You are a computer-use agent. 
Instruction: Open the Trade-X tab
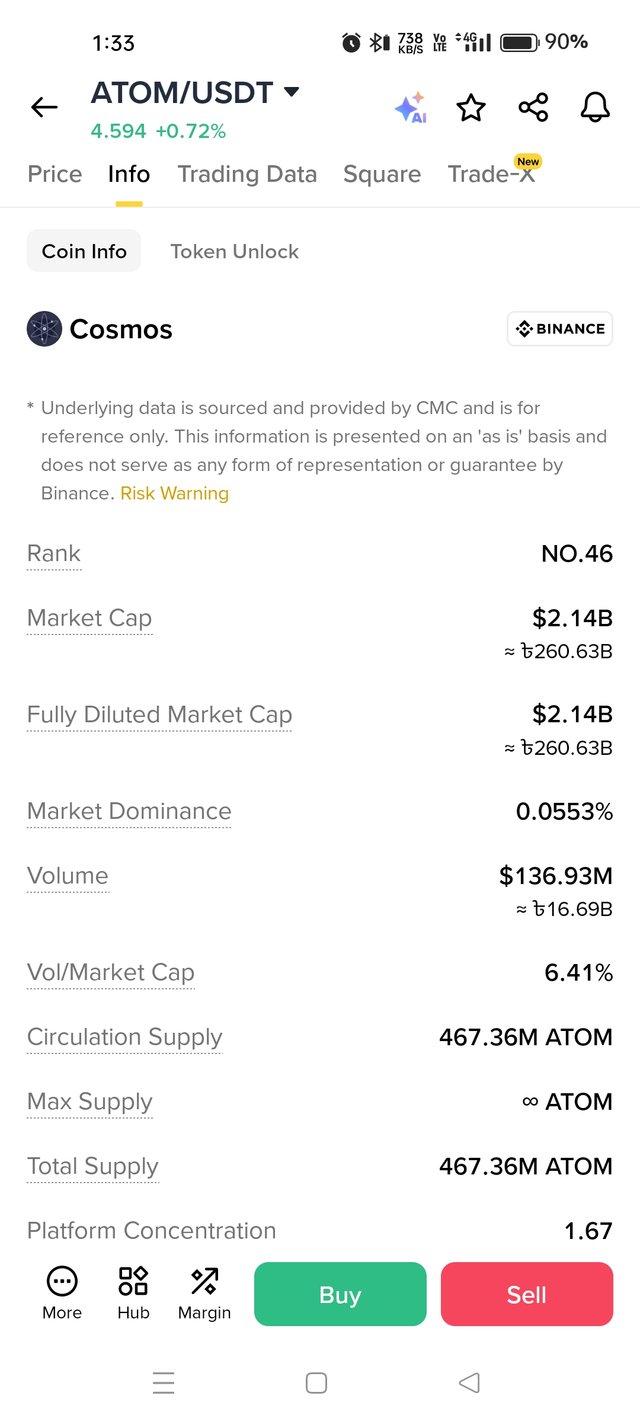click(x=492, y=174)
